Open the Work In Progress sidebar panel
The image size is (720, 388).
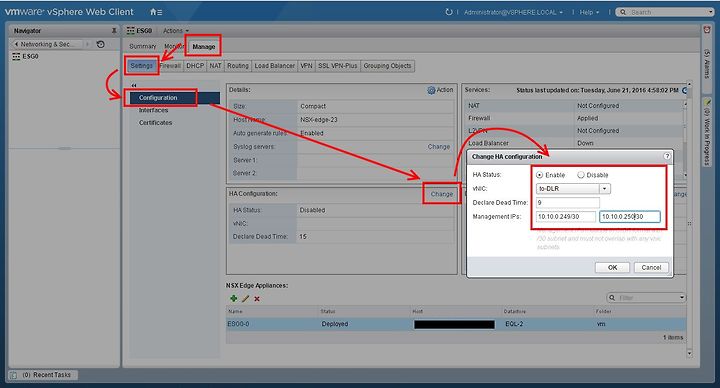(x=707, y=133)
